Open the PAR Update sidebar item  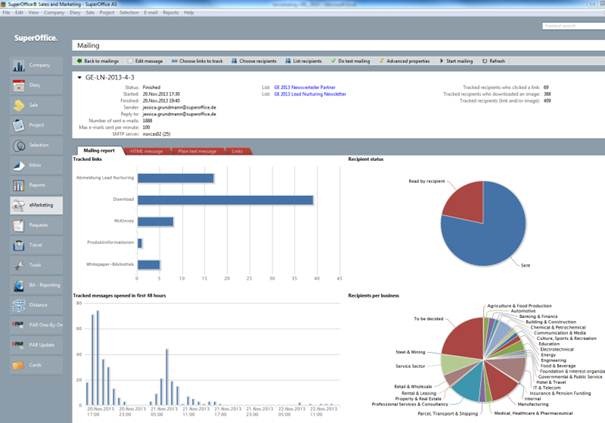point(36,345)
